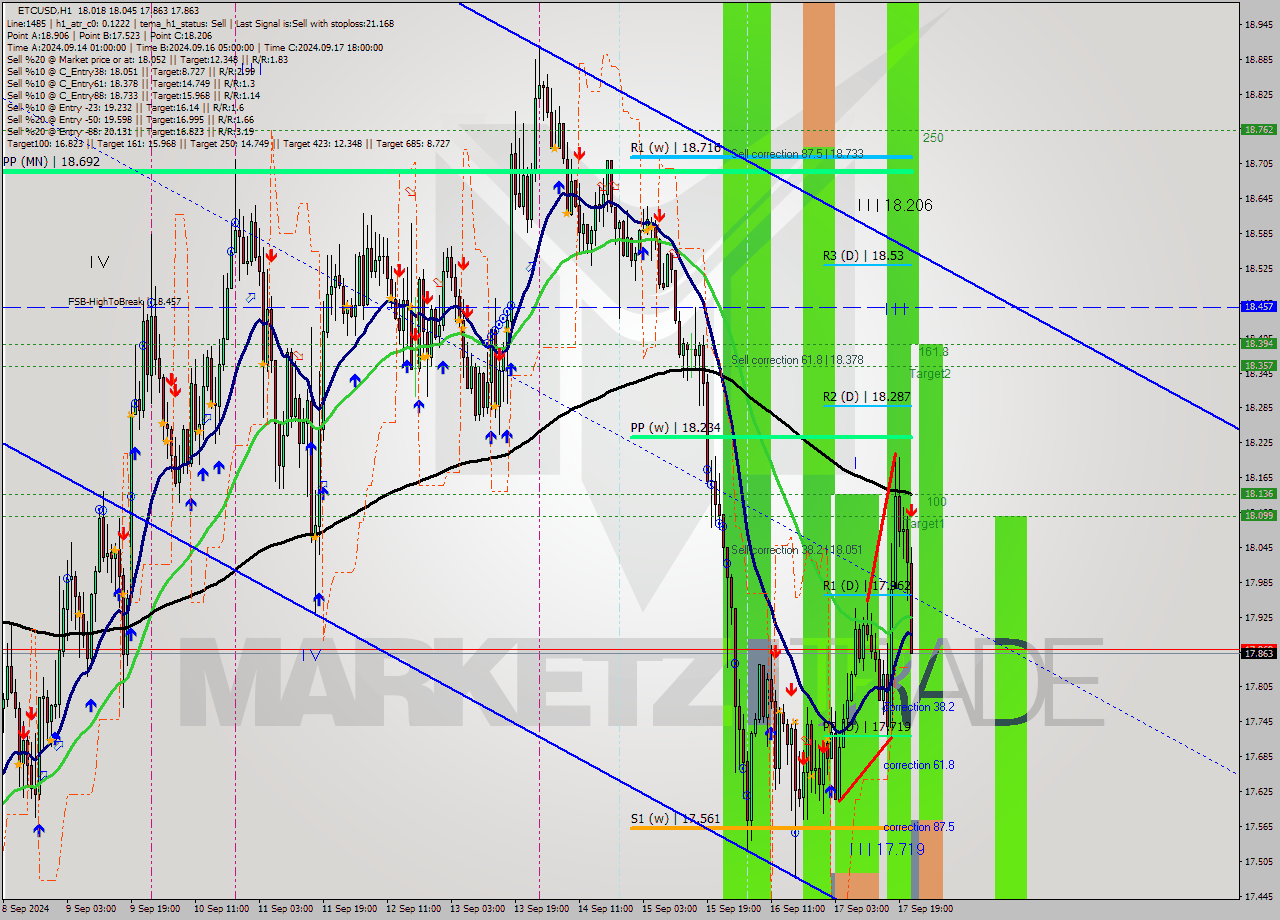The width and height of the screenshot is (1280, 920).
Task: Select the green 18.099 price axis tag
Action: pyautogui.click(x=1258, y=516)
